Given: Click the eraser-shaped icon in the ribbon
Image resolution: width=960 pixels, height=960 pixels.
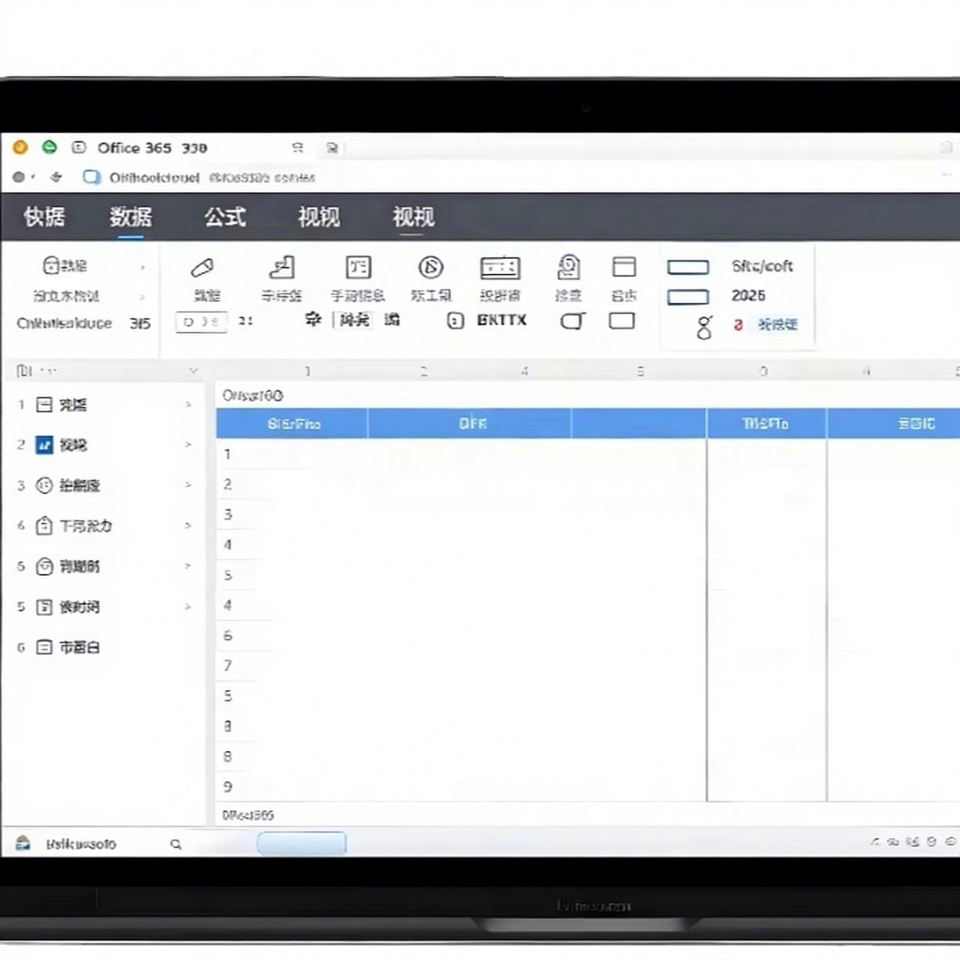Looking at the screenshot, I should [202, 268].
